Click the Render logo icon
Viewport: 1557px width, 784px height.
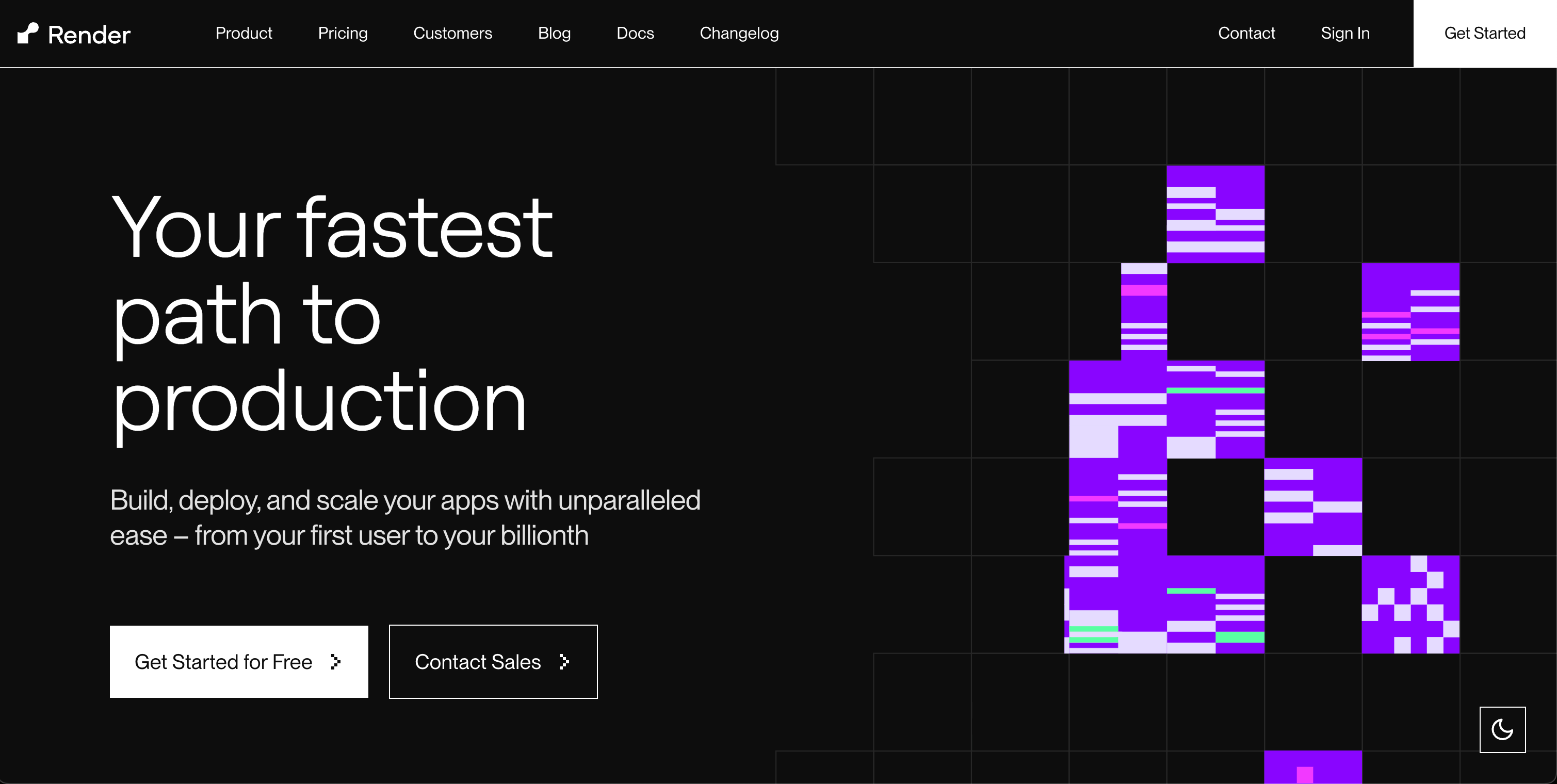[x=28, y=33]
